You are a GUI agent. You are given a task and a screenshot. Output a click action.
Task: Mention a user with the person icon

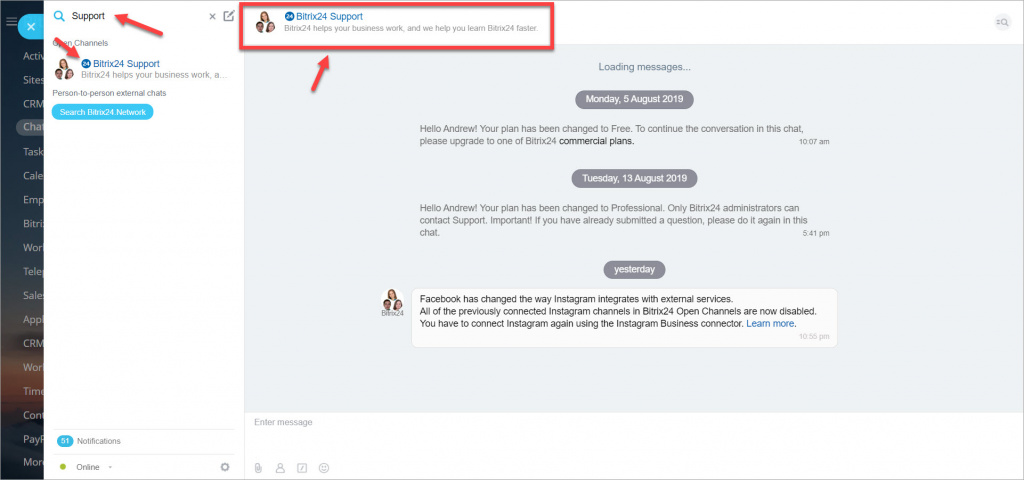[x=280, y=468]
